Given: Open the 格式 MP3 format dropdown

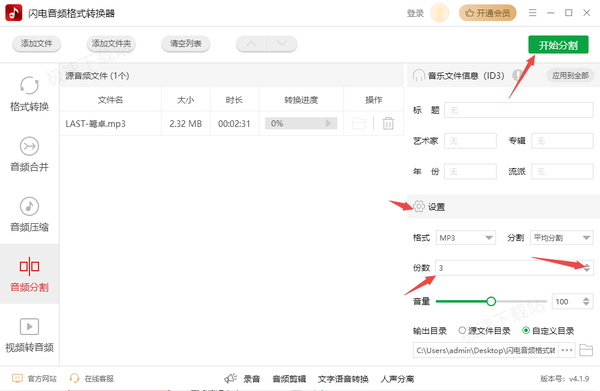Looking at the screenshot, I should [466, 238].
